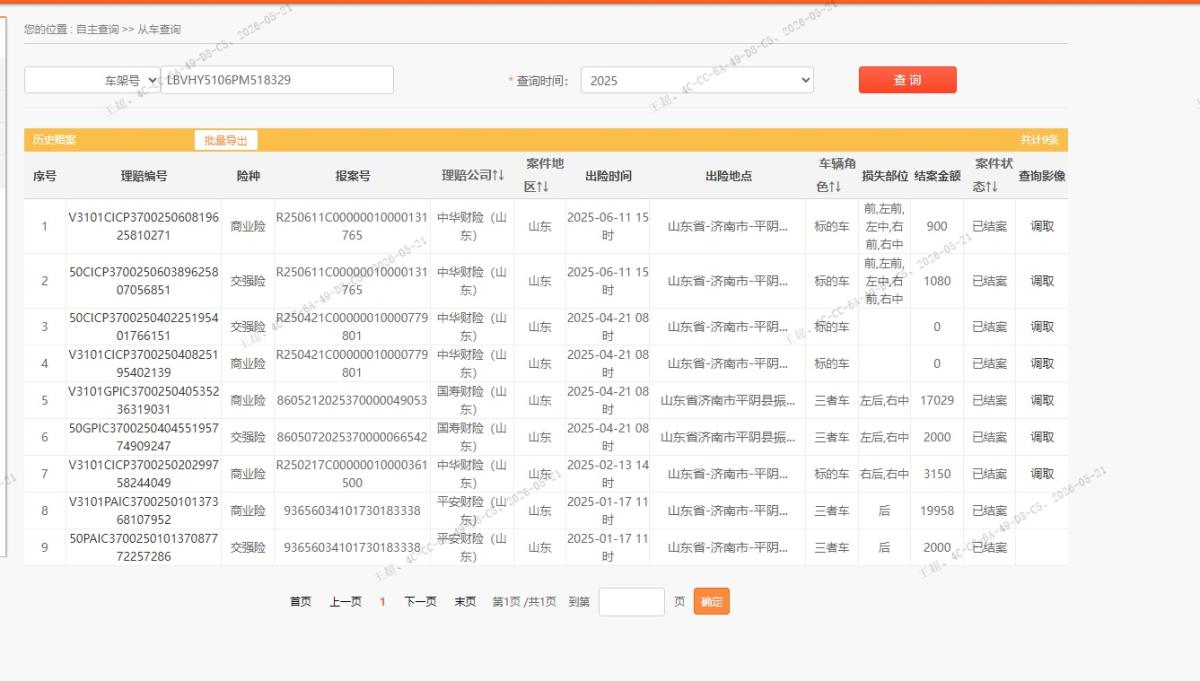Click claim number V3101GPIC370025040535236319031
Image resolution: width=1200 pixels, height=681 pixels.
pyautogui.click(x=144, y=400)
